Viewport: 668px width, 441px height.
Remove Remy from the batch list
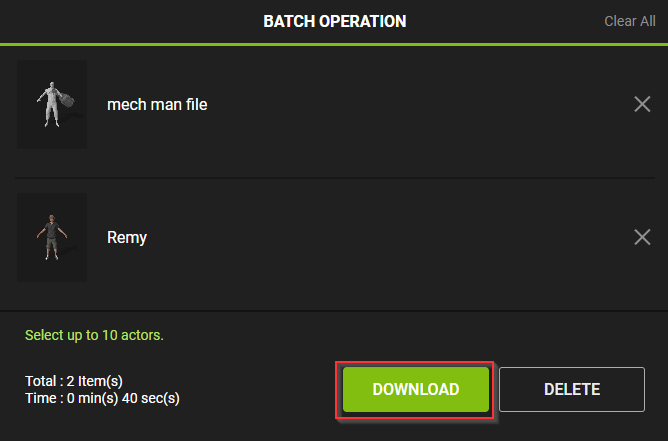[642, 237]
